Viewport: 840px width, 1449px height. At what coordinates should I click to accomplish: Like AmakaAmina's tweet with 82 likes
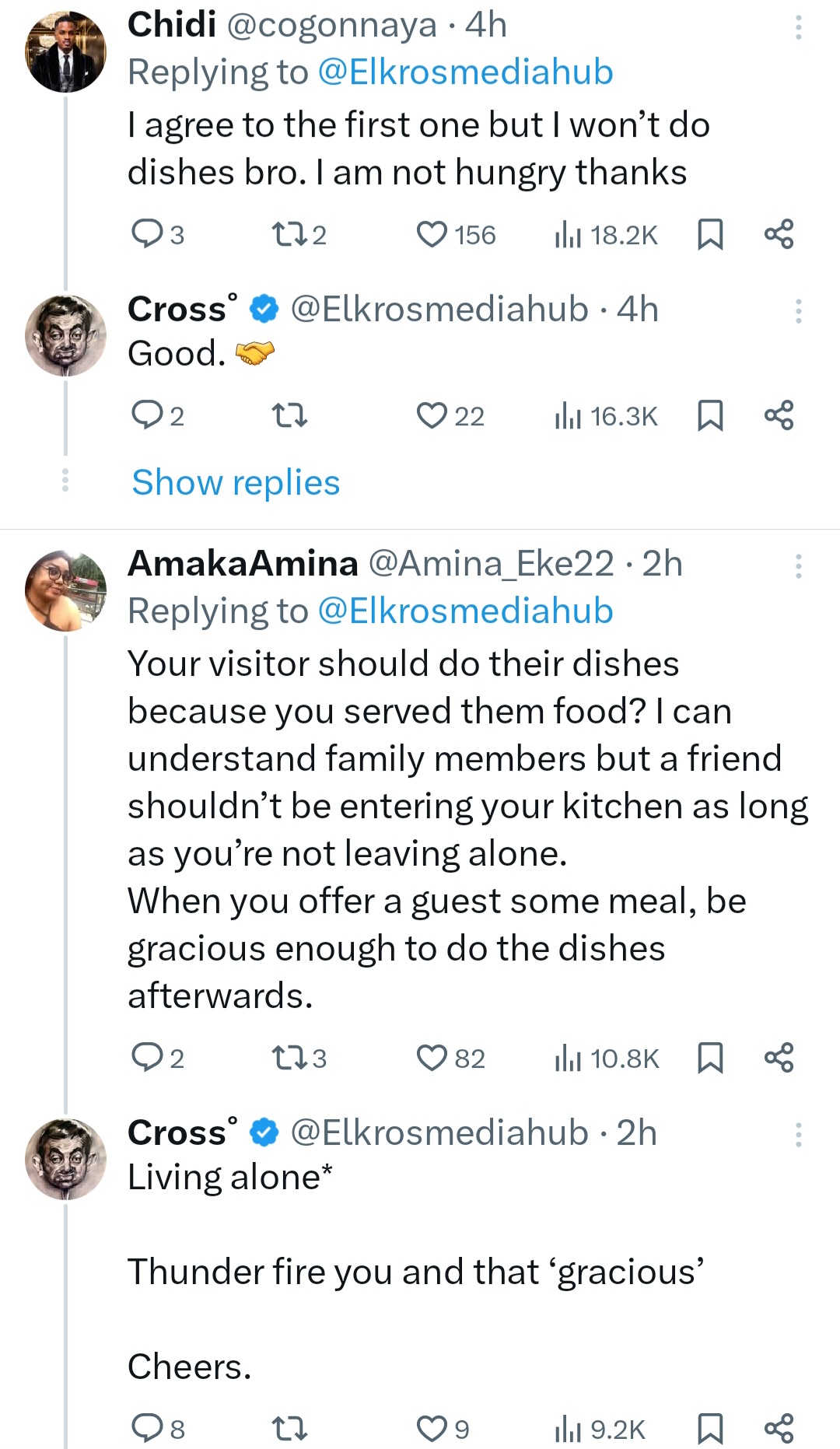tap(432, 1058)
